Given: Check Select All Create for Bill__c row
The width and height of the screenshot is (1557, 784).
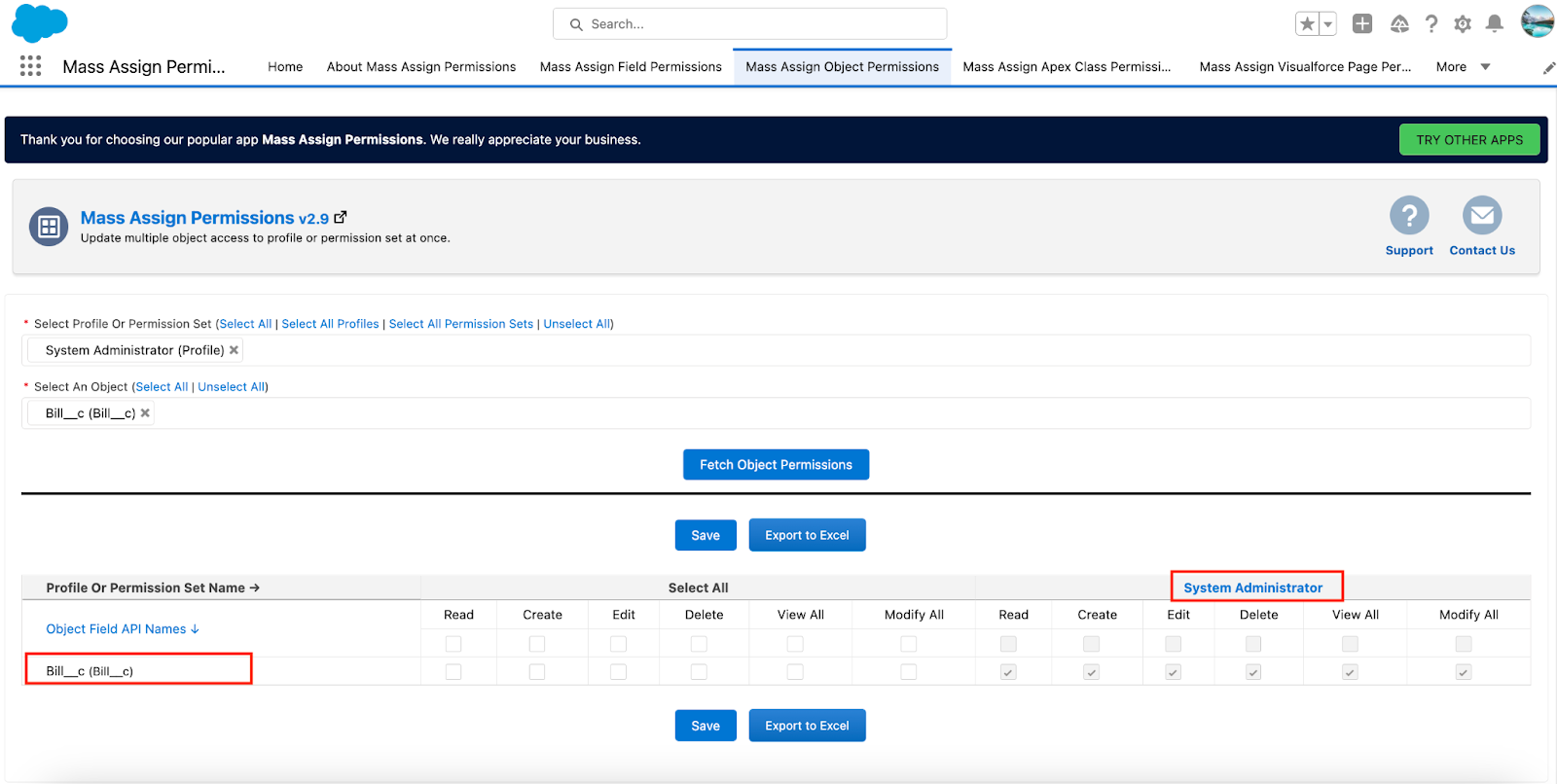Looking at the screenshot, I should [x=537, y=672].
